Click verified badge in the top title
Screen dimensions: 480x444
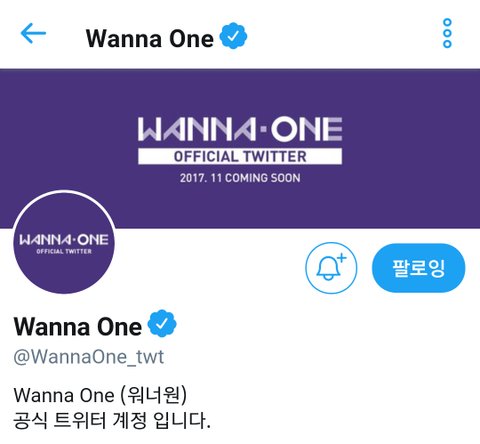click(233, 36)
